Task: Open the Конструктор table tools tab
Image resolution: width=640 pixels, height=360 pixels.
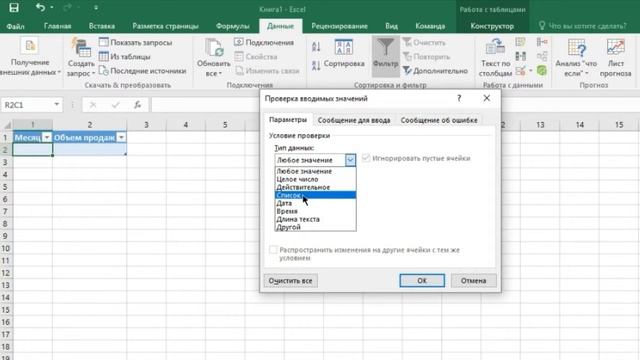Action: (492, 26)
